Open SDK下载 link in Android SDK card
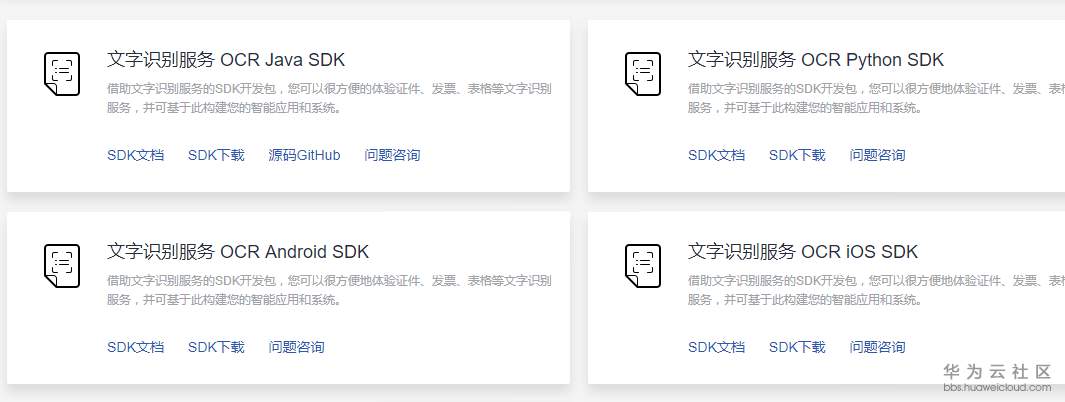This screenshot has height=402, width=1065. pyautogui.click(x=216, y=348)
